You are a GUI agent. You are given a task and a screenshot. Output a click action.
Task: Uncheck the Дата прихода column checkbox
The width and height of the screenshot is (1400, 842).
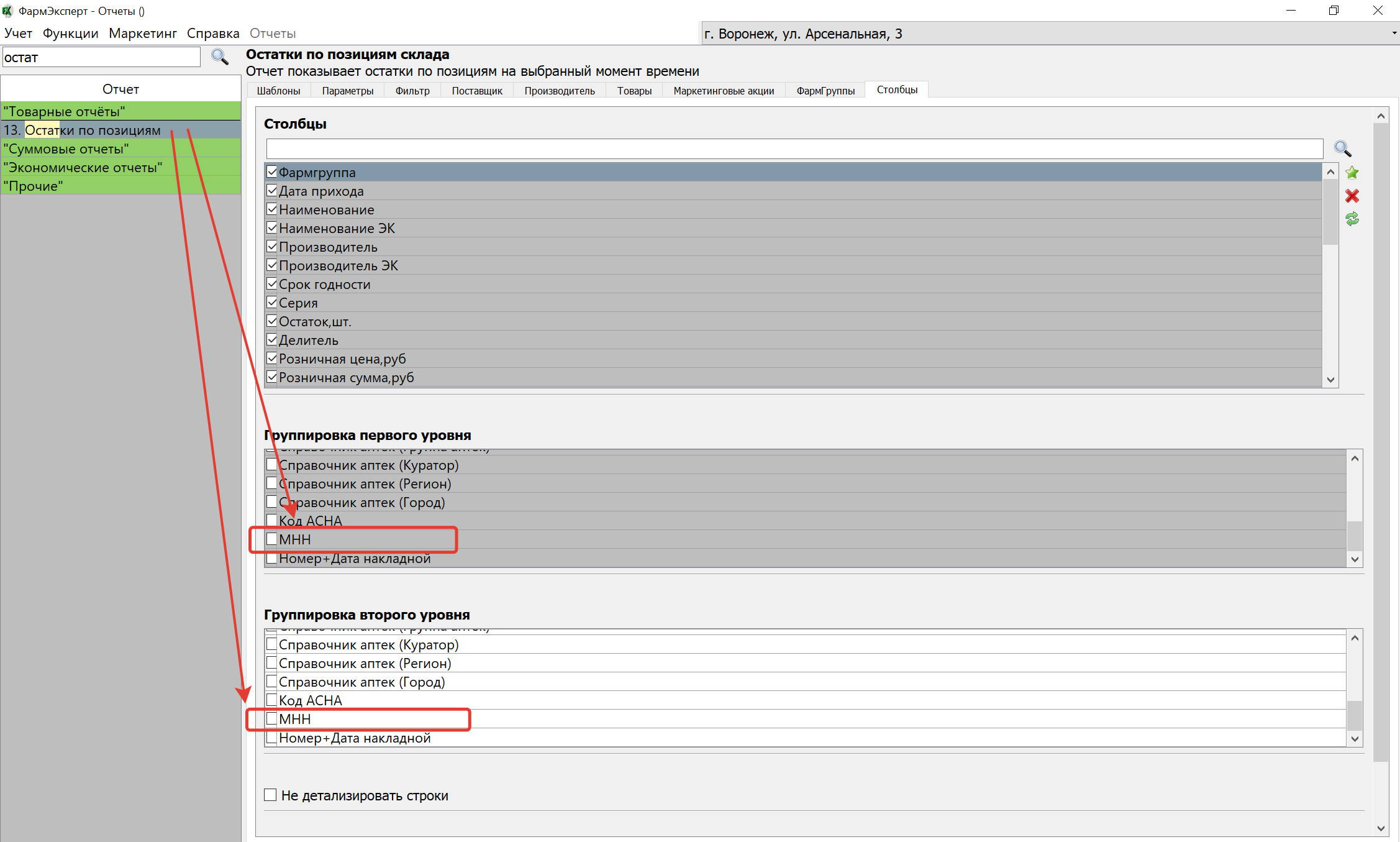point(271,191)
